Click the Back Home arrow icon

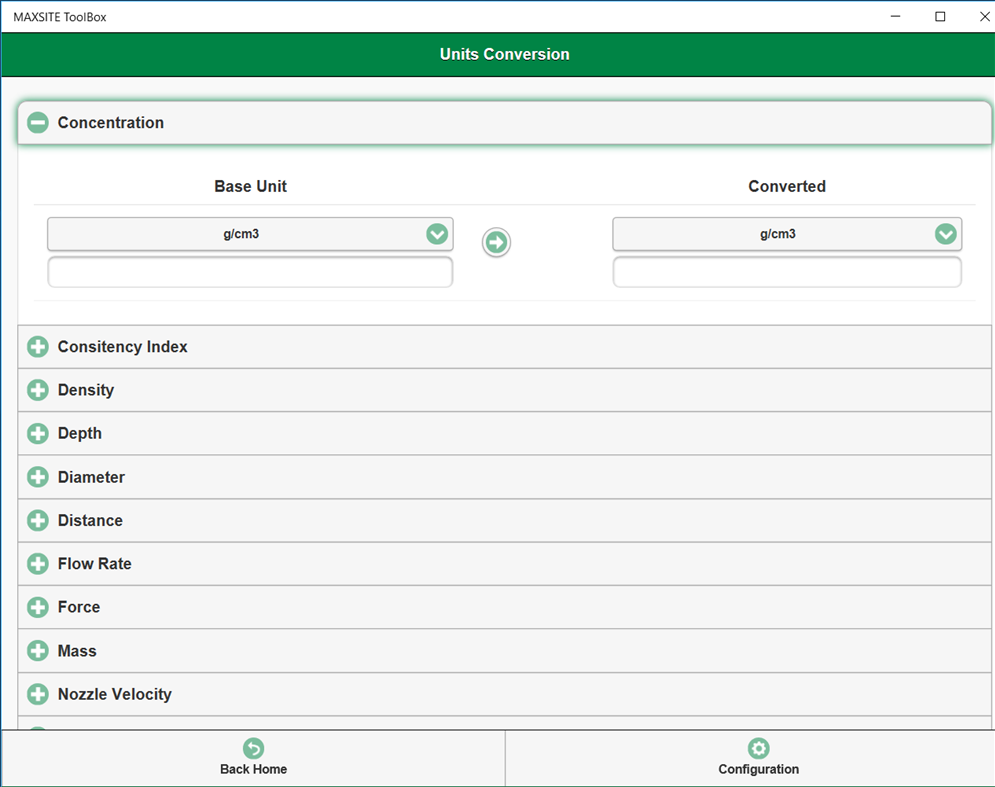pyautogui.click(x=254, y=746)
